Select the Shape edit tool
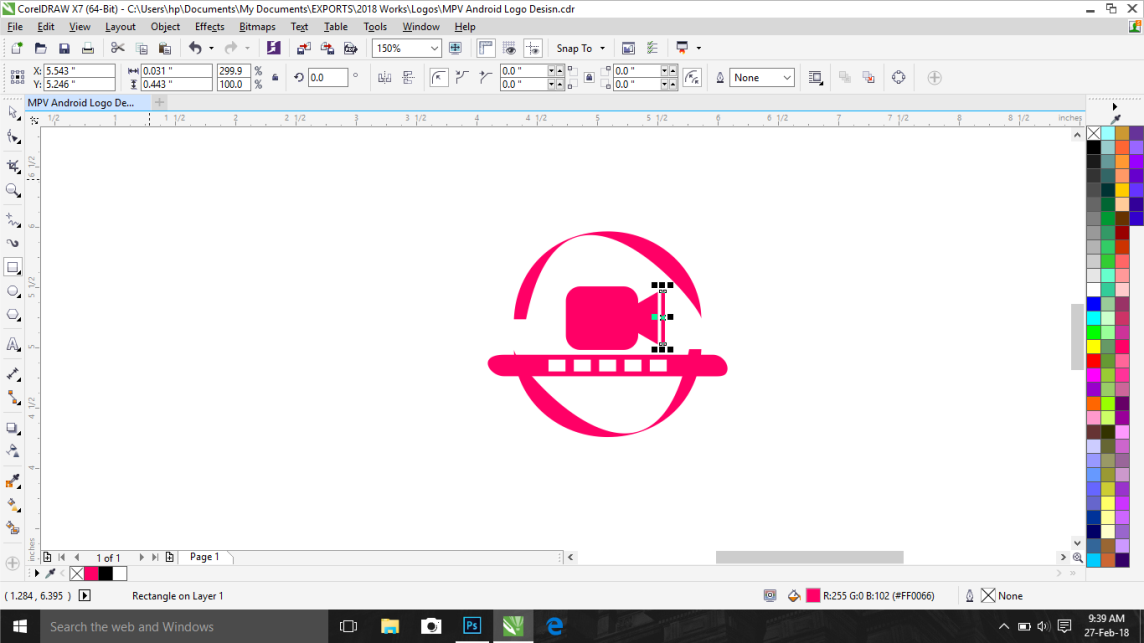1144x643 pixels. (x=12, y=136)
